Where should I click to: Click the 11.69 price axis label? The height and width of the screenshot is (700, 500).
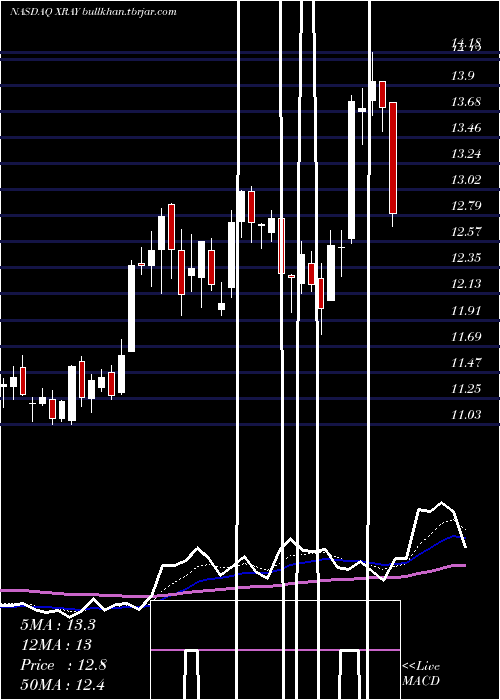click(466, 336)
